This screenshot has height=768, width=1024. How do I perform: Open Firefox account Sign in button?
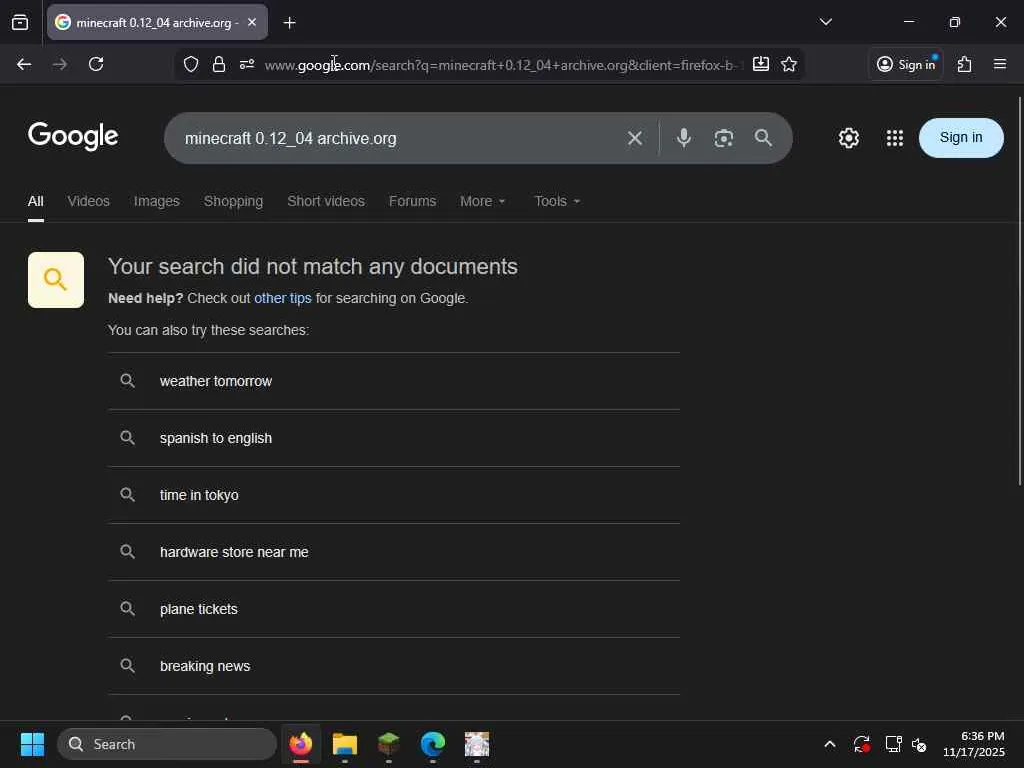pyautogui.click(x=906, y=64)
